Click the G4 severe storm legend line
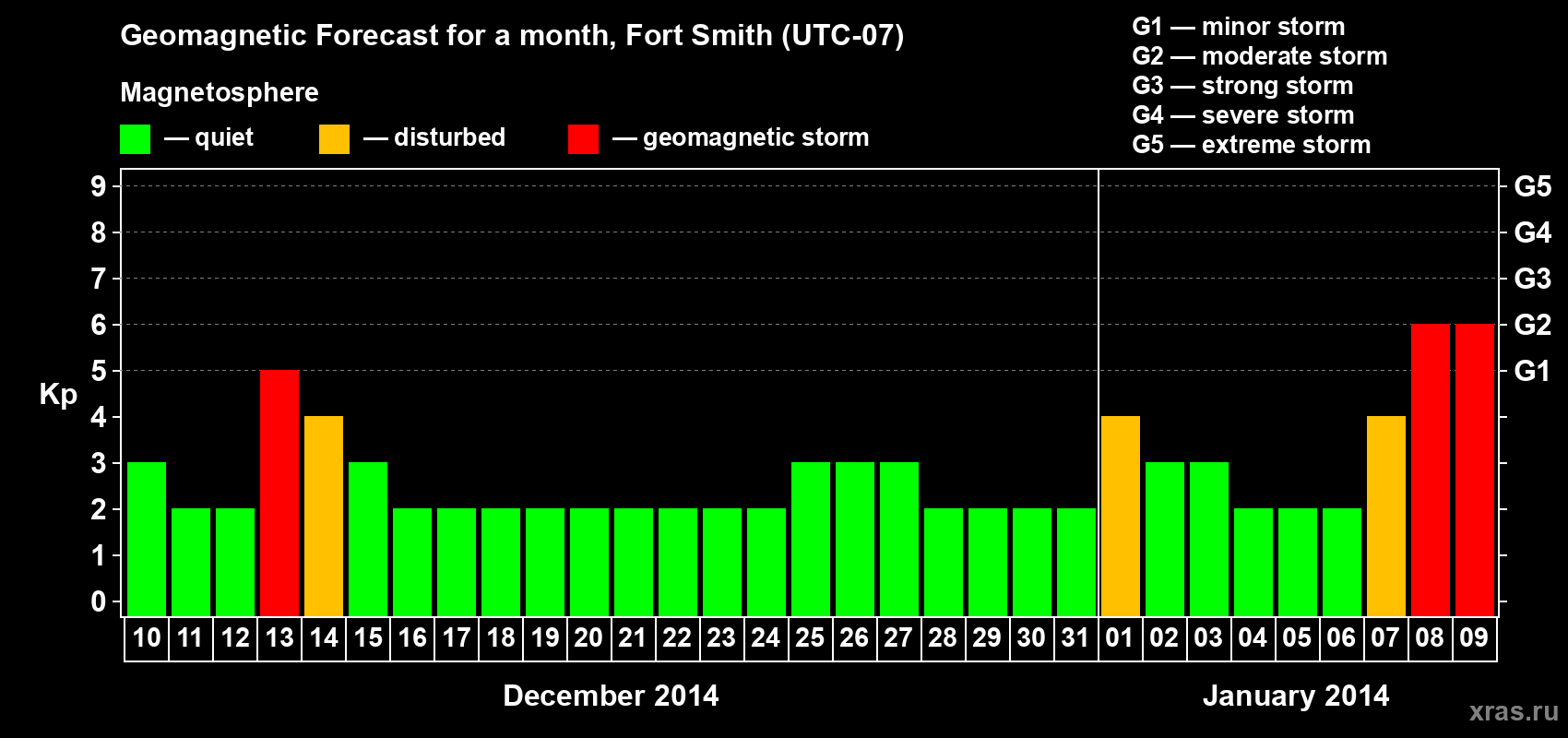 (1243, 115)
